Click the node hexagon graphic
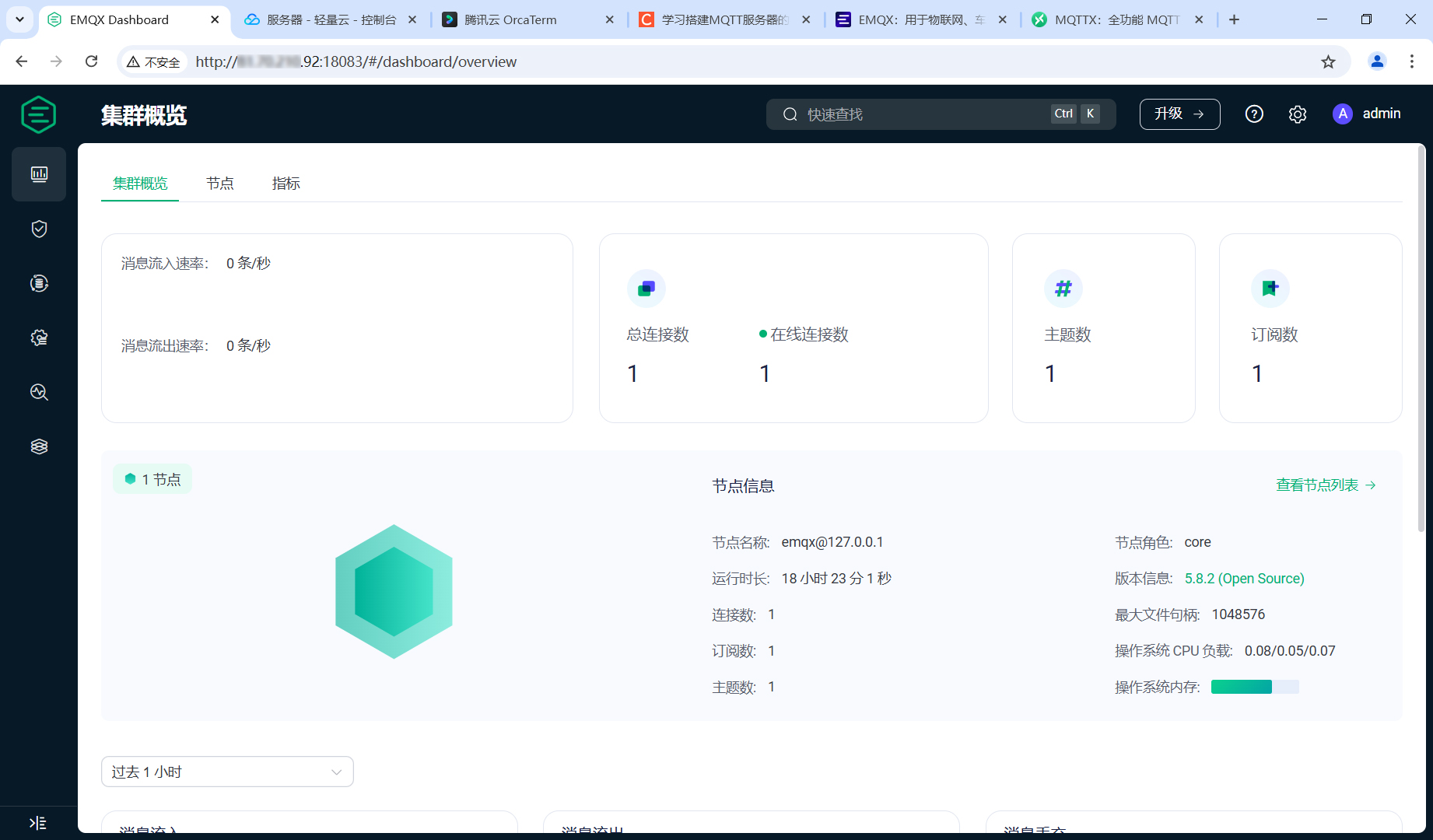 [394, 592]
